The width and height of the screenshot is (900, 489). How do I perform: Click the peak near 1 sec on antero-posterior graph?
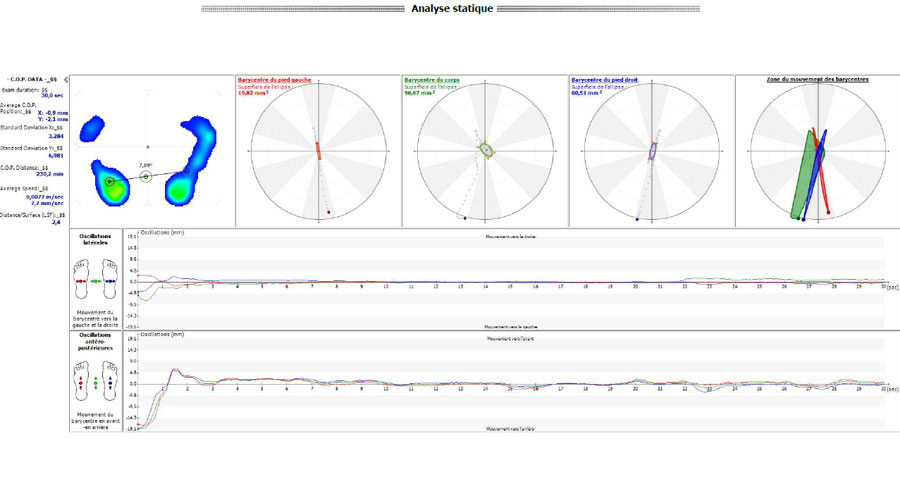point(173,370)
